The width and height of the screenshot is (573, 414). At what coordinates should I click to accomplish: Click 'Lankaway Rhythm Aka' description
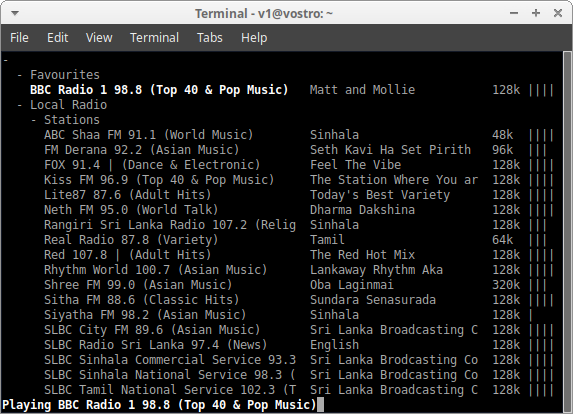coord(376,270)
